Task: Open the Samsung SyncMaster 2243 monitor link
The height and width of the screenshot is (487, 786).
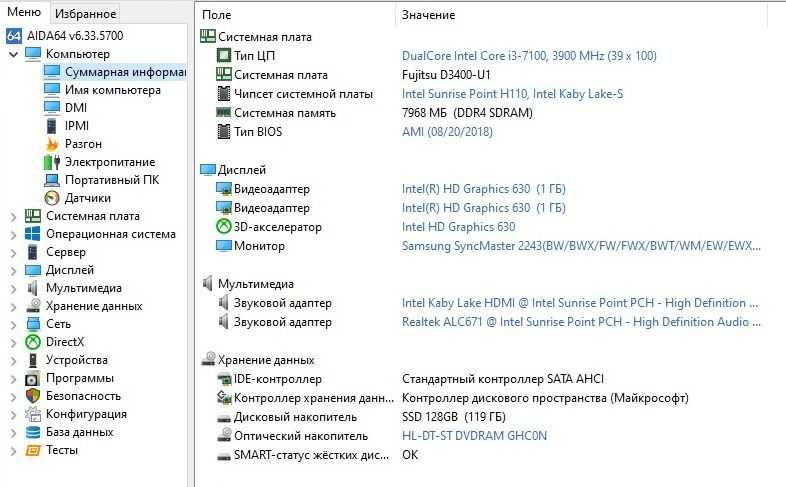Action: [x=581, y=246]
